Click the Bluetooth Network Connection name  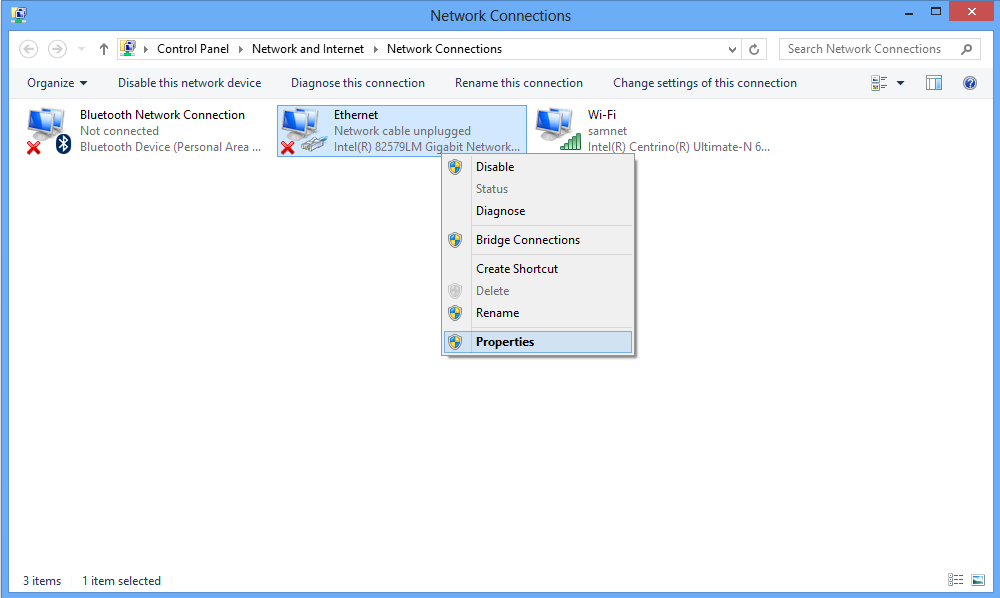tap(162, 115)
